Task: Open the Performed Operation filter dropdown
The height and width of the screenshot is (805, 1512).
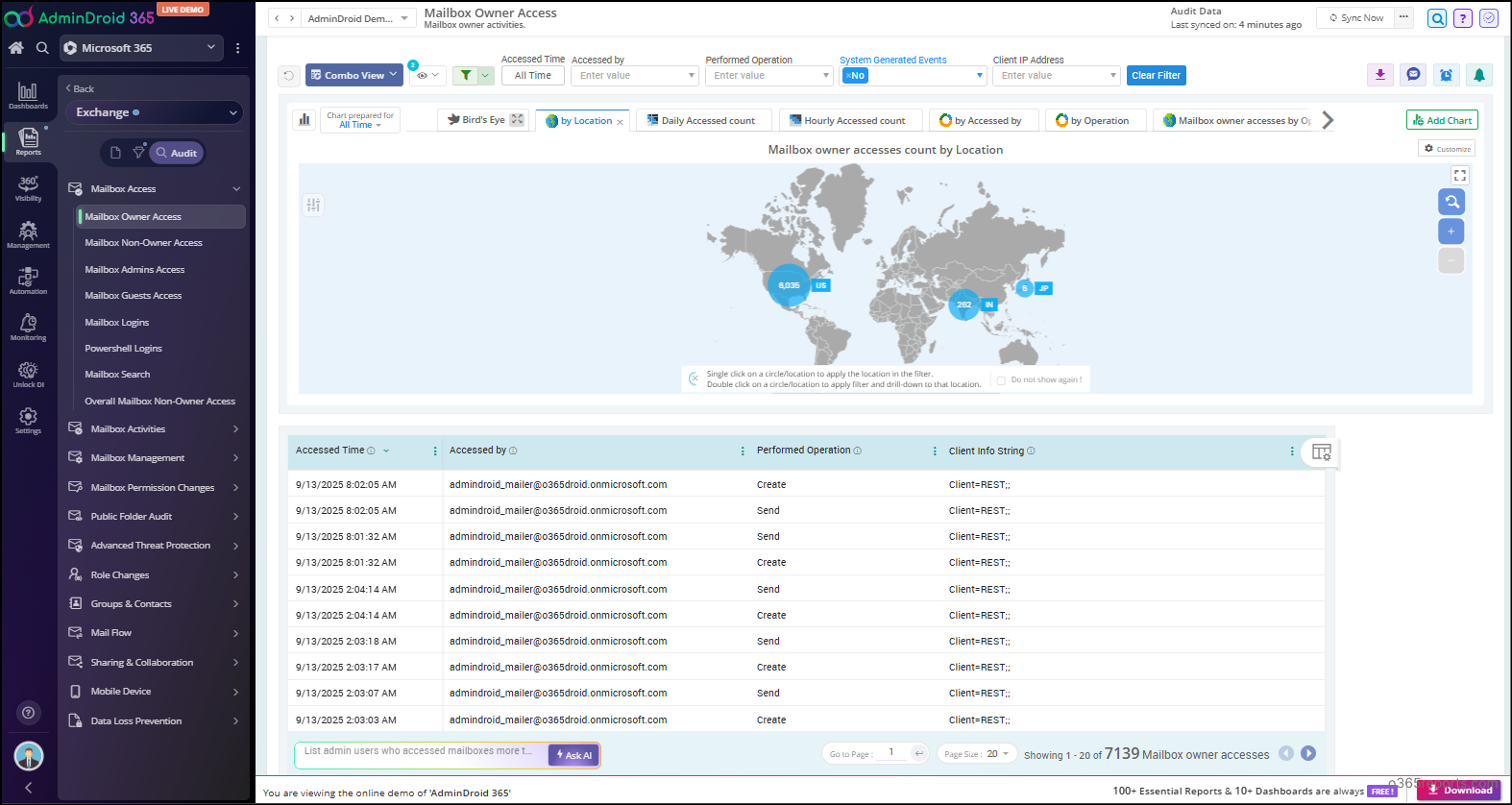Action: [x=768, y=76]
